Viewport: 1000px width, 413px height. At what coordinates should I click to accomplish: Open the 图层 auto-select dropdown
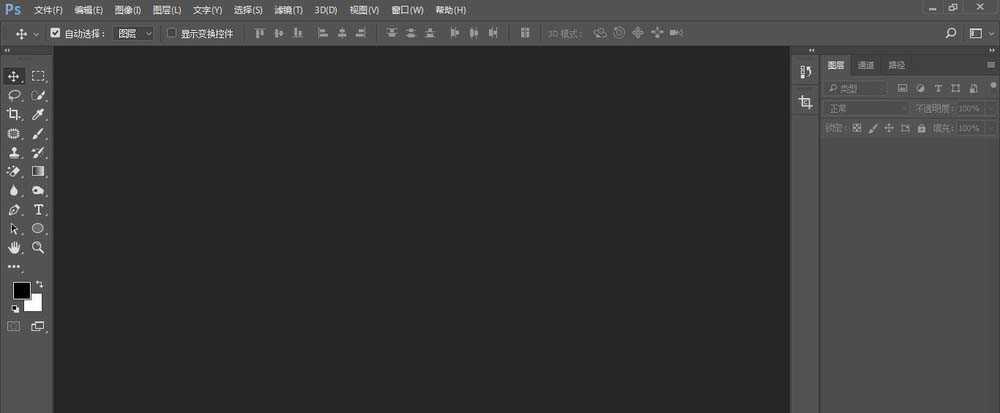point(133,34)
